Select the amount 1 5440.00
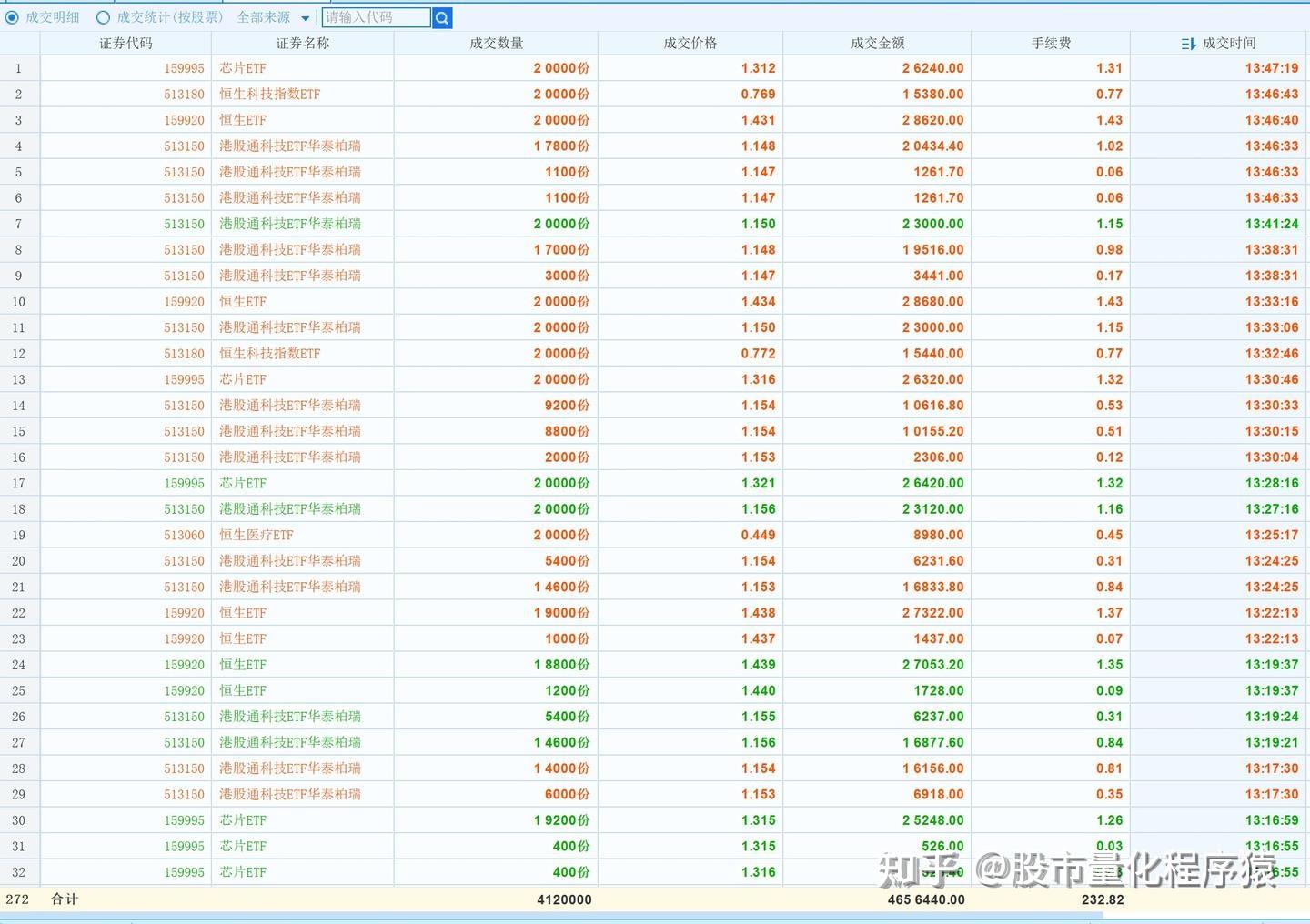 (933, 353)
